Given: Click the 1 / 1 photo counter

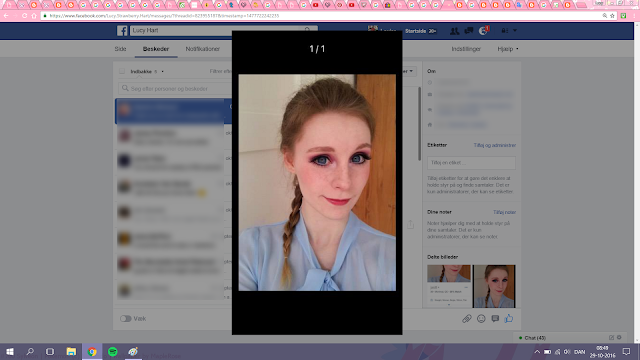Looking at the screenshot, I should click(x=317, y=49).
